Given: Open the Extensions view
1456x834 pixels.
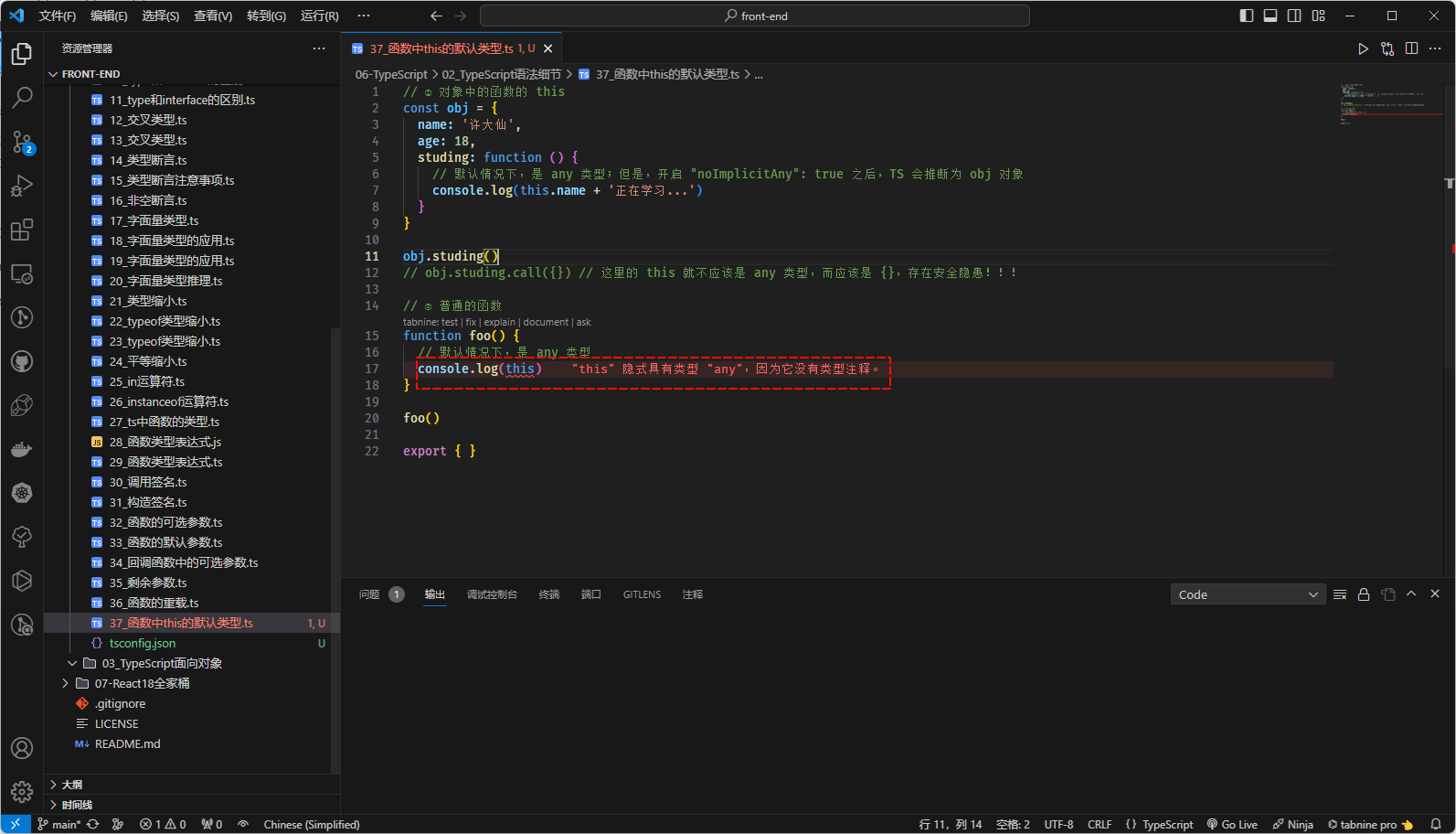Looking at the screenshot, I should pyautogui.click(x=22, y=230).
